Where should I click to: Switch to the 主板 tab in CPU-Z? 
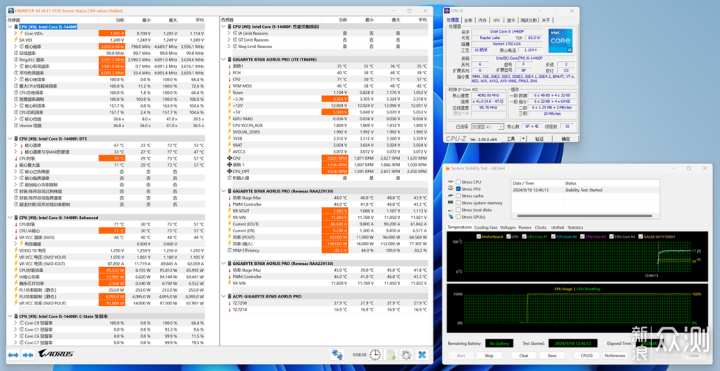[x=468, y=20]
